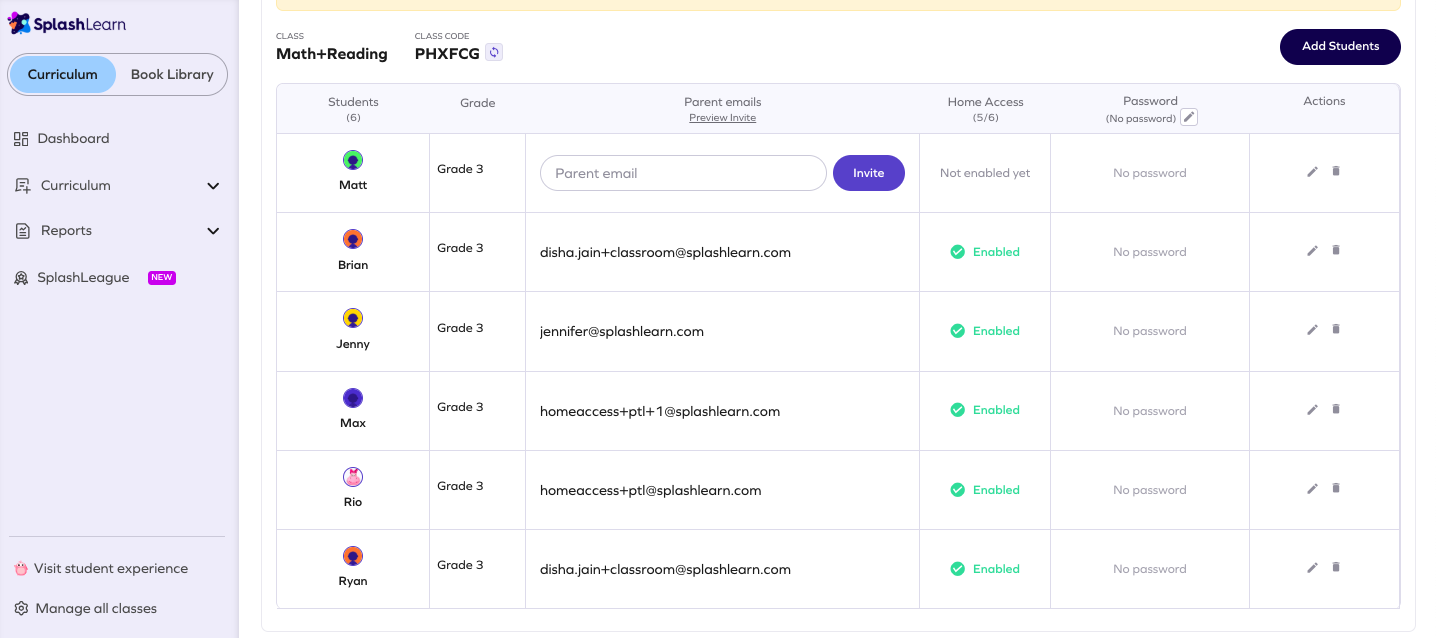Open the Preview Invite link
The height and width of the screenshot is (638, 1436).
pyautogui.click(x=722, y=117)
